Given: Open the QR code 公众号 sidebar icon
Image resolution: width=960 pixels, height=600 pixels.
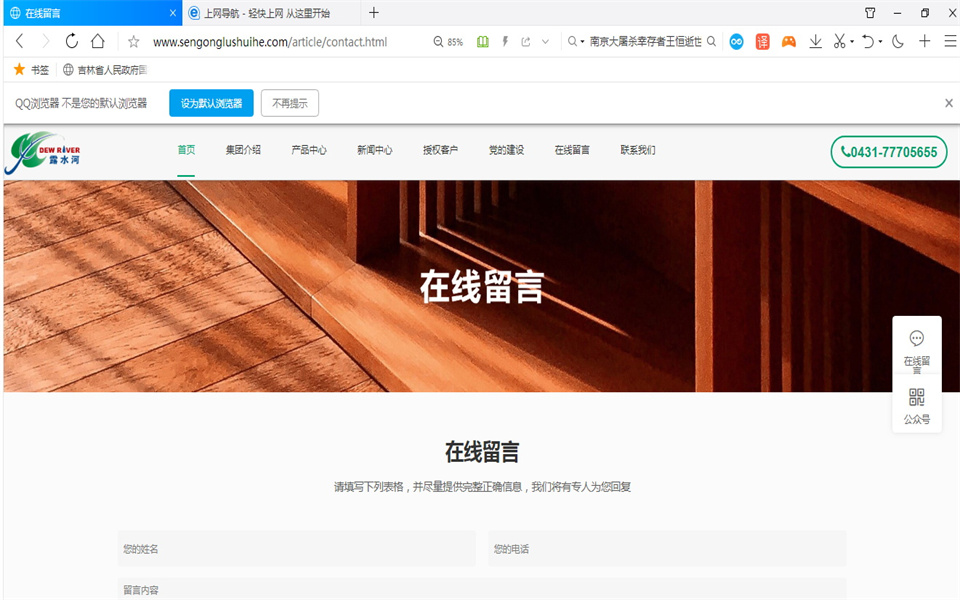Looking at the screenshot, I should coord(917,397).
